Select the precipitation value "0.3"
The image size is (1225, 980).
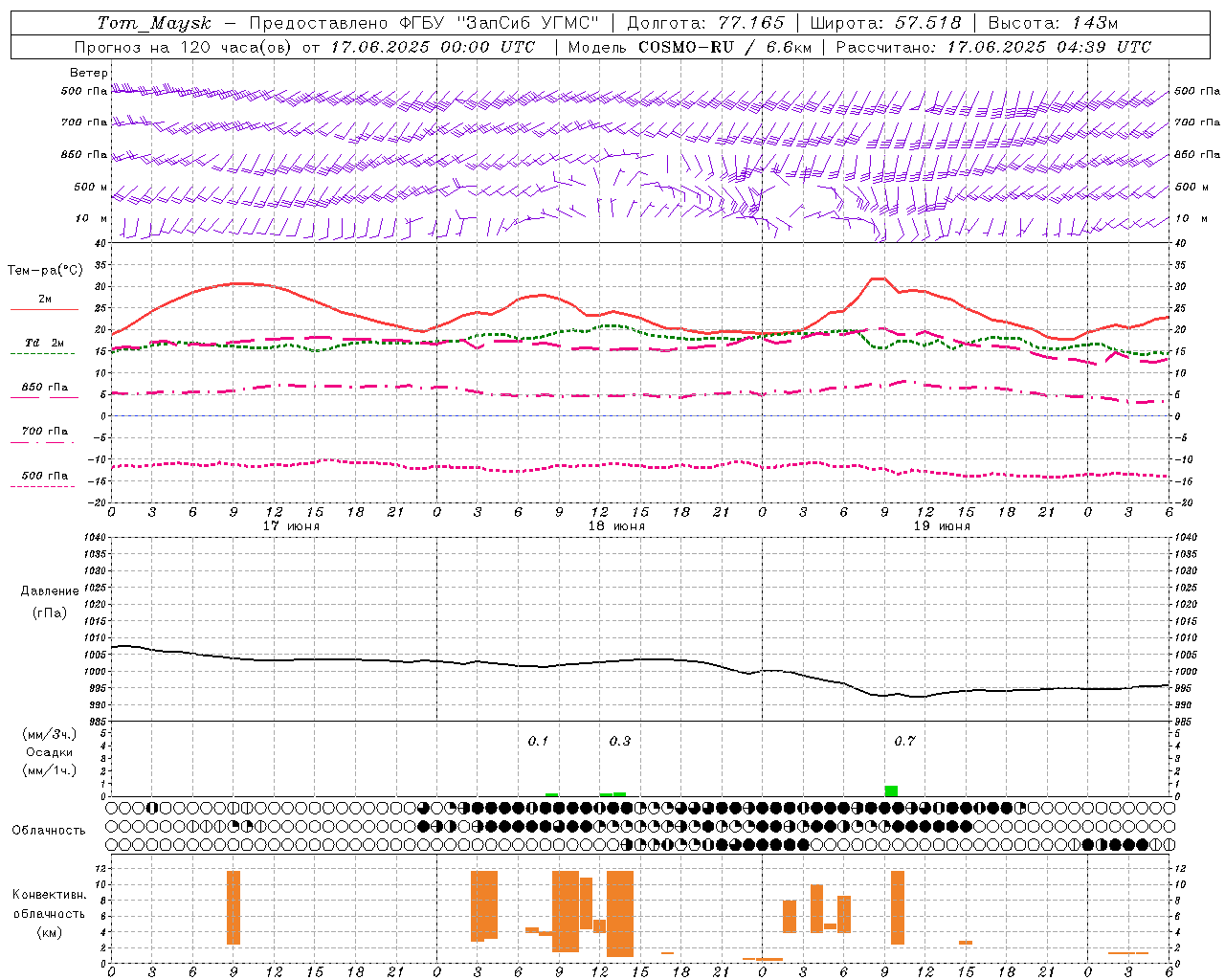pyautogui.click(x=620, y=741)
